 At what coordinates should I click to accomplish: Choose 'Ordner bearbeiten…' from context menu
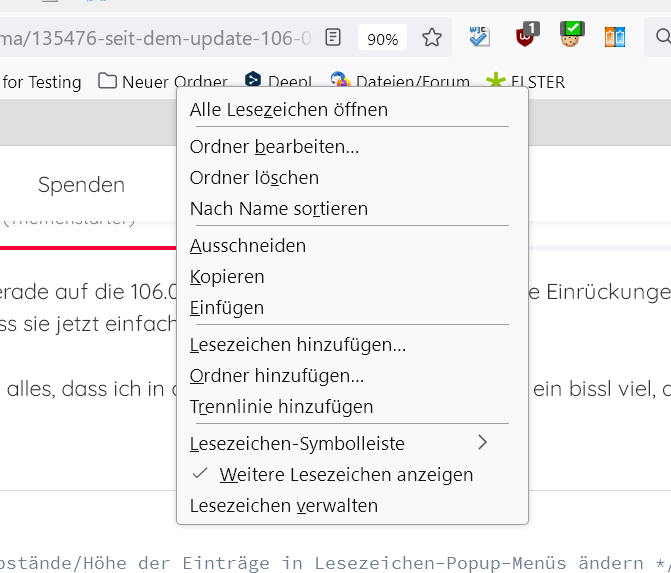pos(274,146)
